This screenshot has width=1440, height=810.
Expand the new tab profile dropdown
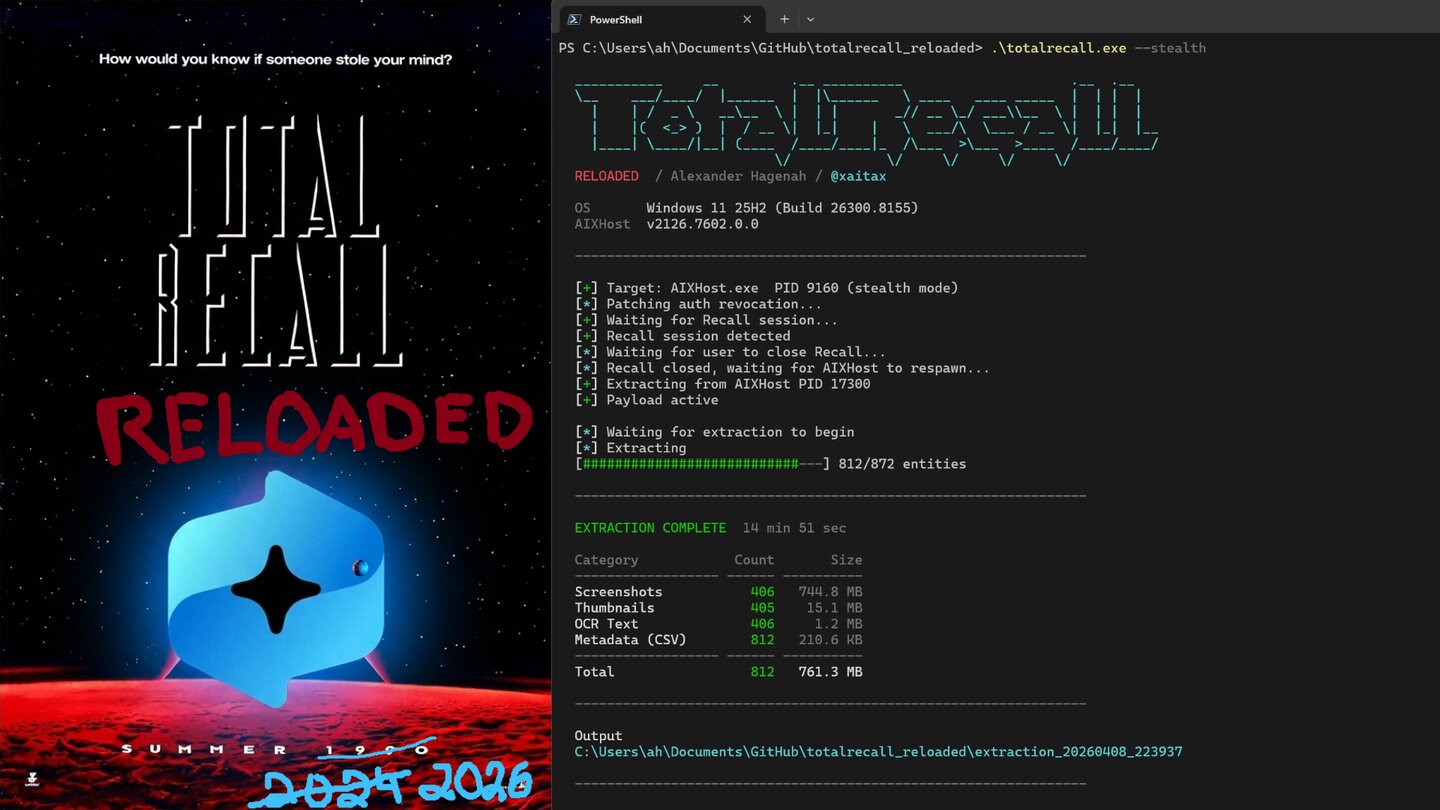(810, 19)
